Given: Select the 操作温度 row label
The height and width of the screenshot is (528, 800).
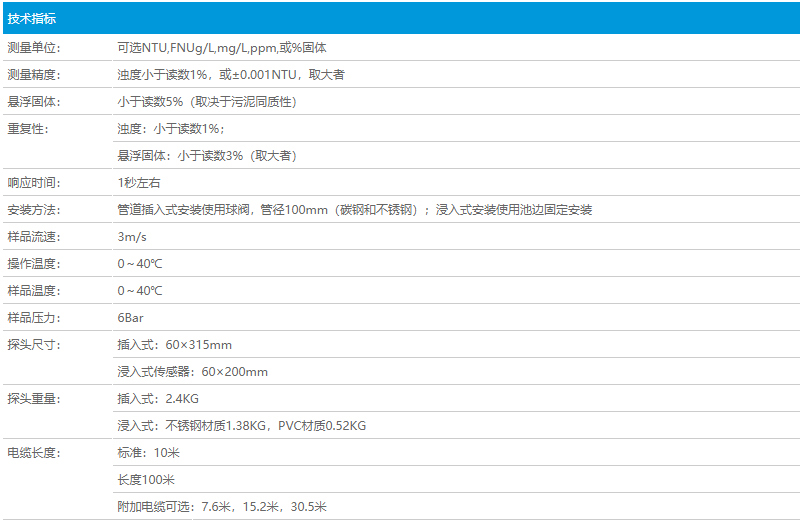Looking at the screenshot, I should pyautogui.click(x=34, y=264).
